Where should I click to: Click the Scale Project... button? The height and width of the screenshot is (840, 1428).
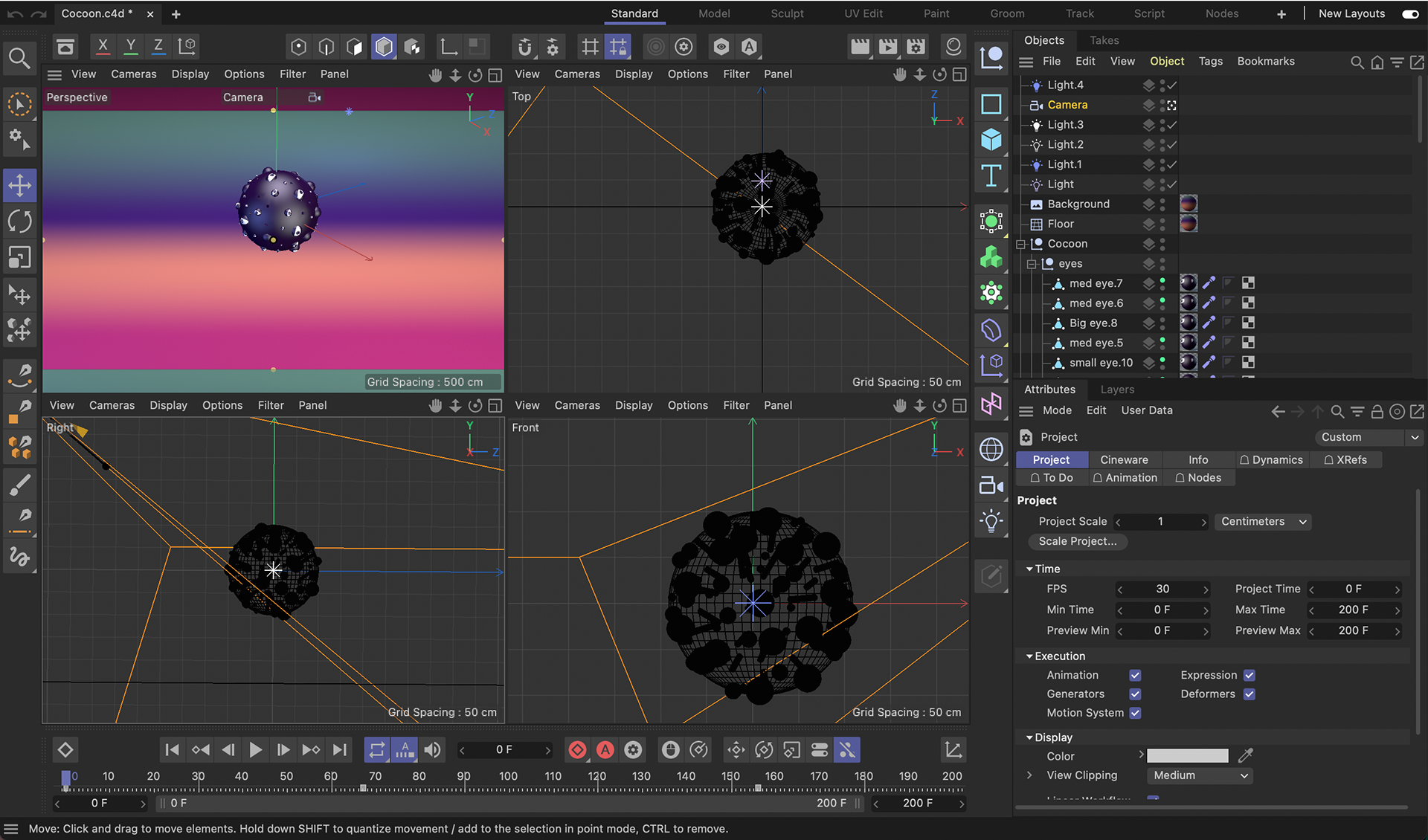(1078, 542)
